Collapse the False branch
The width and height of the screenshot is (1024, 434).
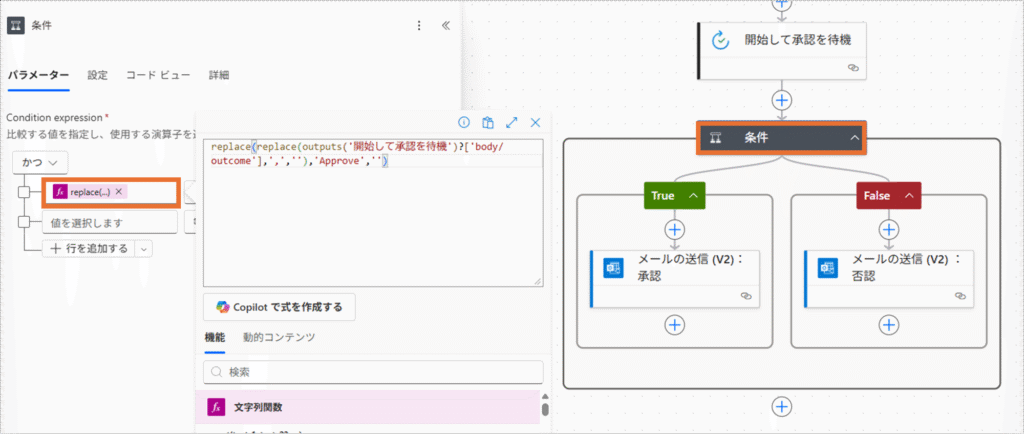tap(909, 196)
